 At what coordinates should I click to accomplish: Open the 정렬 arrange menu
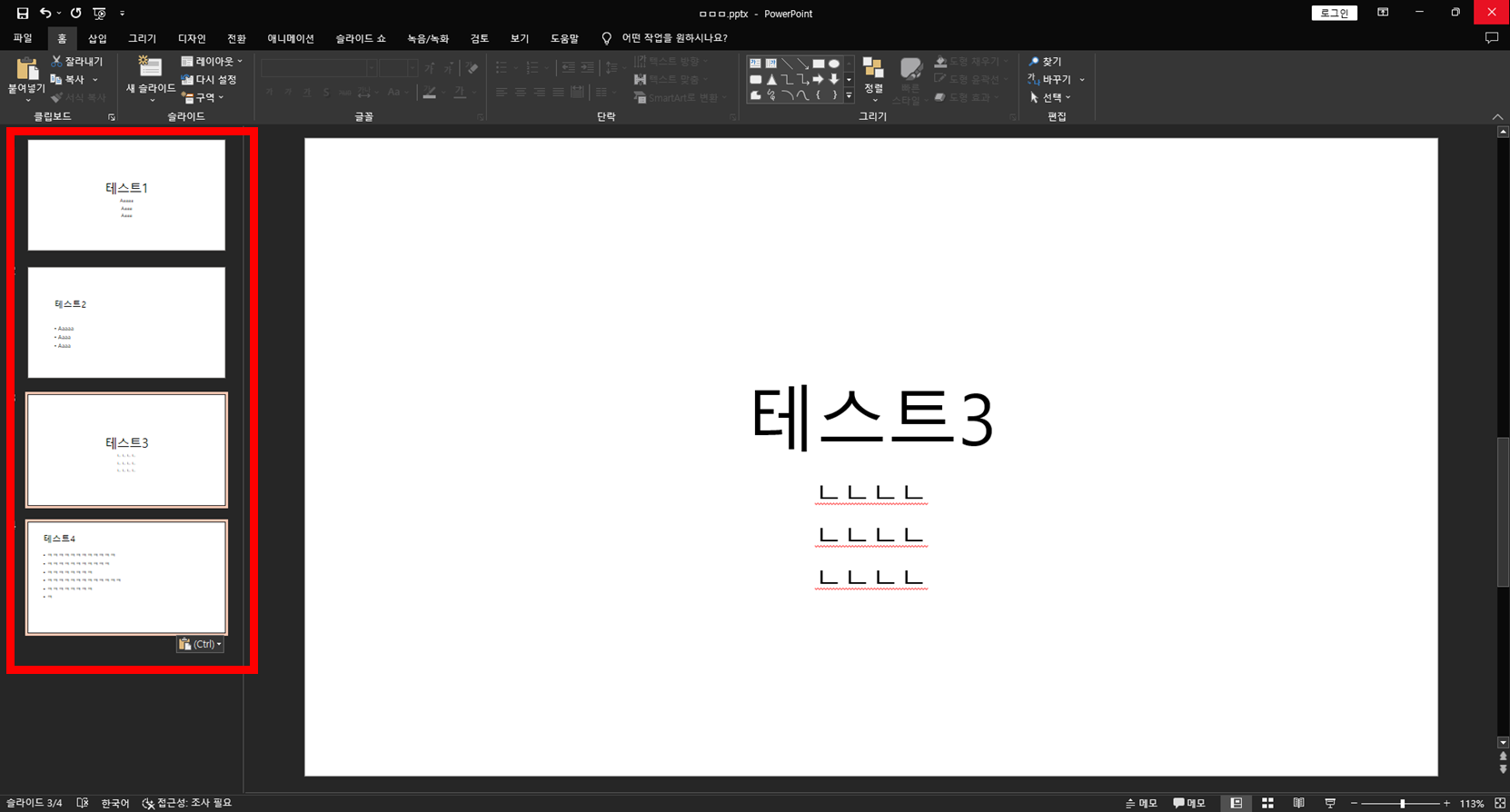point(873,80)
